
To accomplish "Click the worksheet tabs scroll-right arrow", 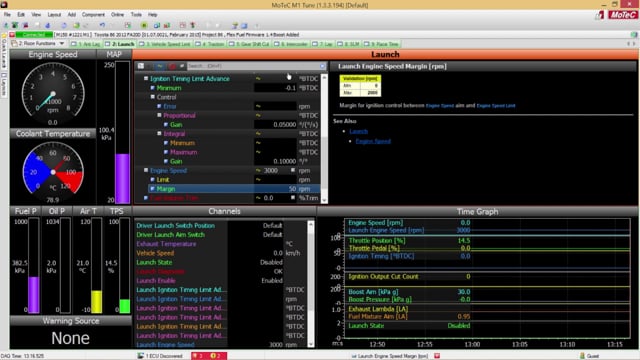I will pos(635,44).
